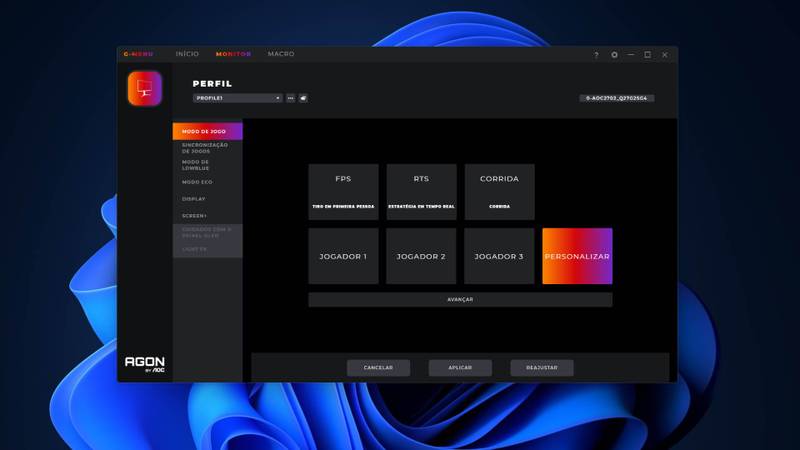
Task: Open Modo de LowBlue section
Action: tap(208, 165)
